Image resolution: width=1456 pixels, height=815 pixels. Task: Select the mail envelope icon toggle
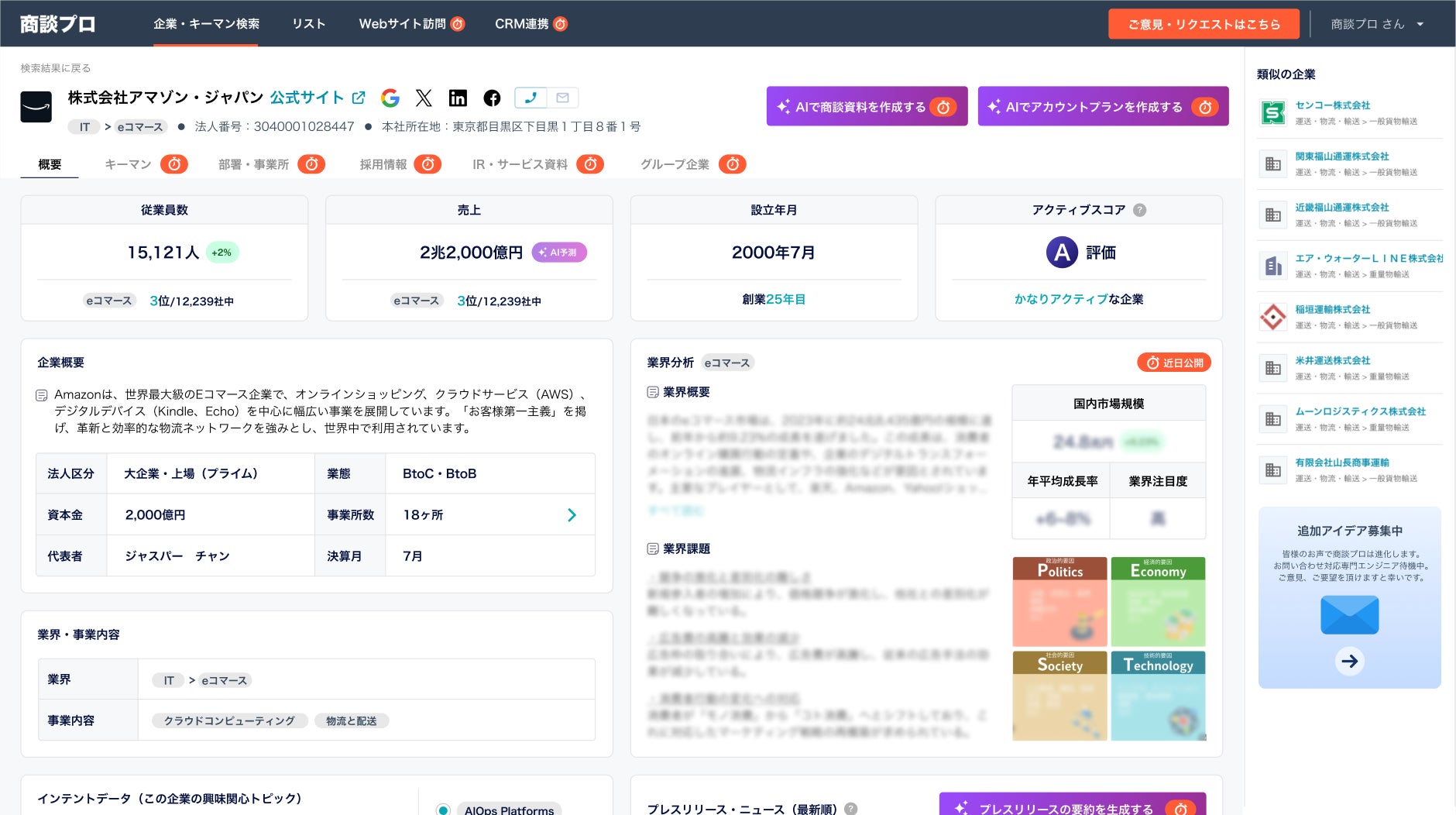(563, 98)
